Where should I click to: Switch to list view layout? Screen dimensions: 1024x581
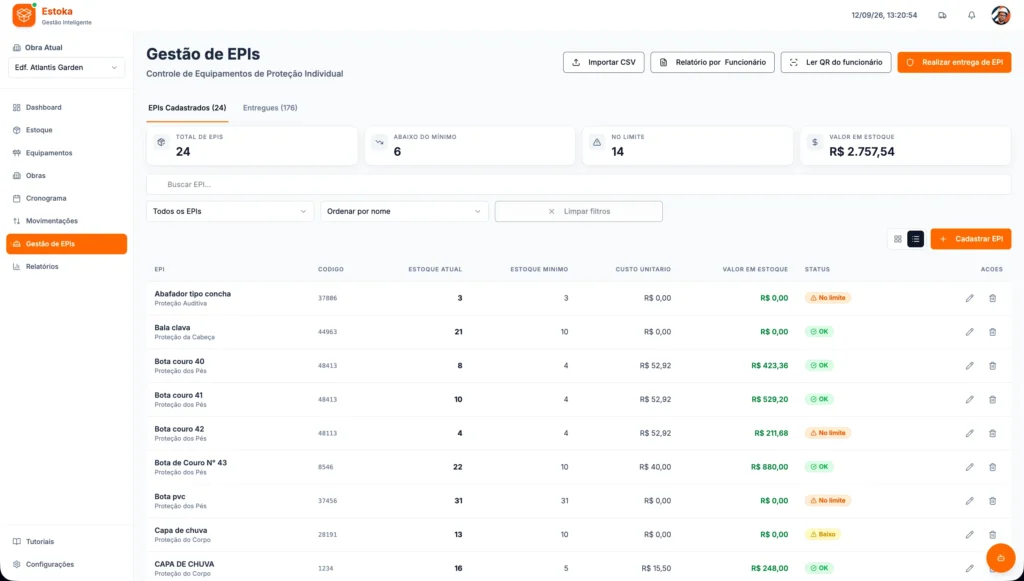click(x=916, y=239)
